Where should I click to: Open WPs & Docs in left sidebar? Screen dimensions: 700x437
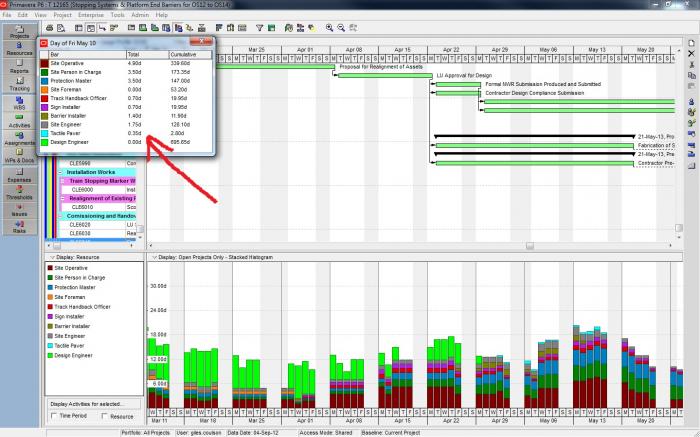click(x=19, y=156)
